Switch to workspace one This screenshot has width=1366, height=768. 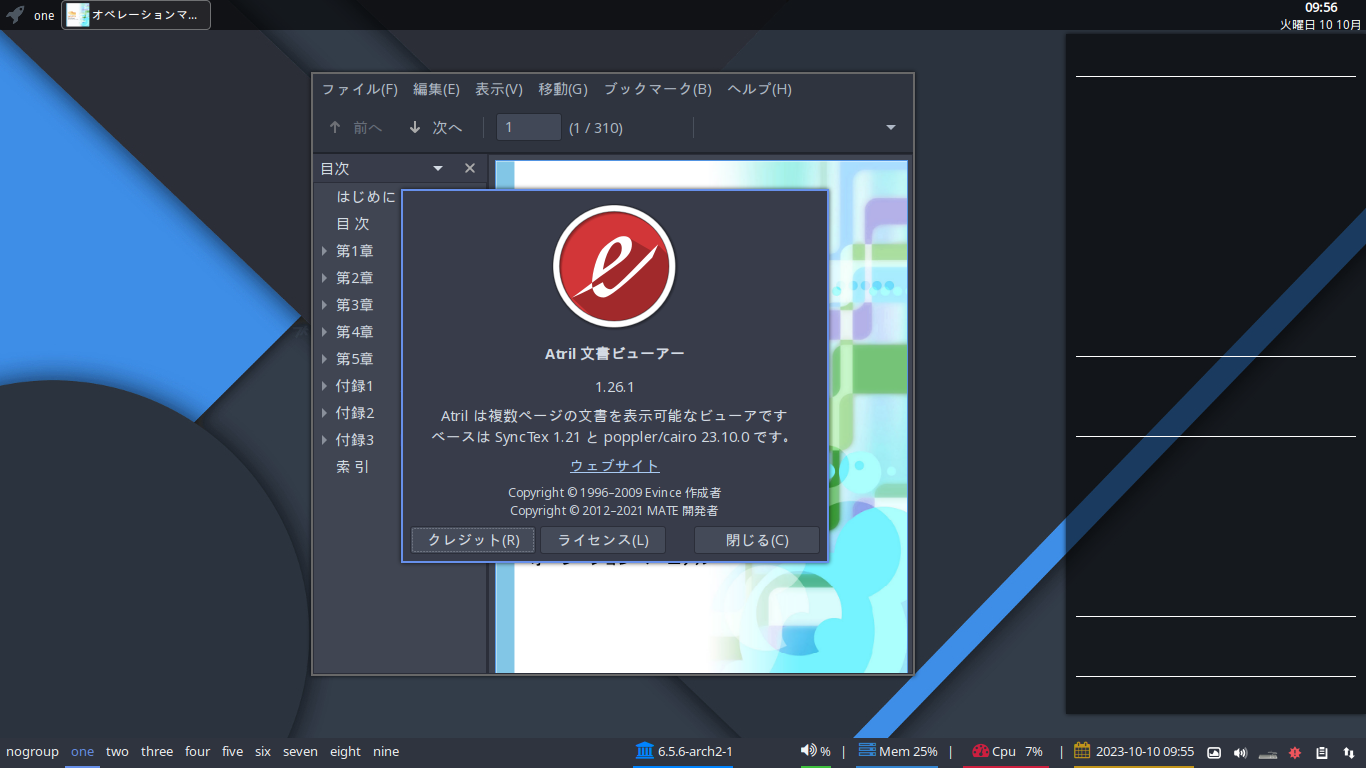click(82, 752)
